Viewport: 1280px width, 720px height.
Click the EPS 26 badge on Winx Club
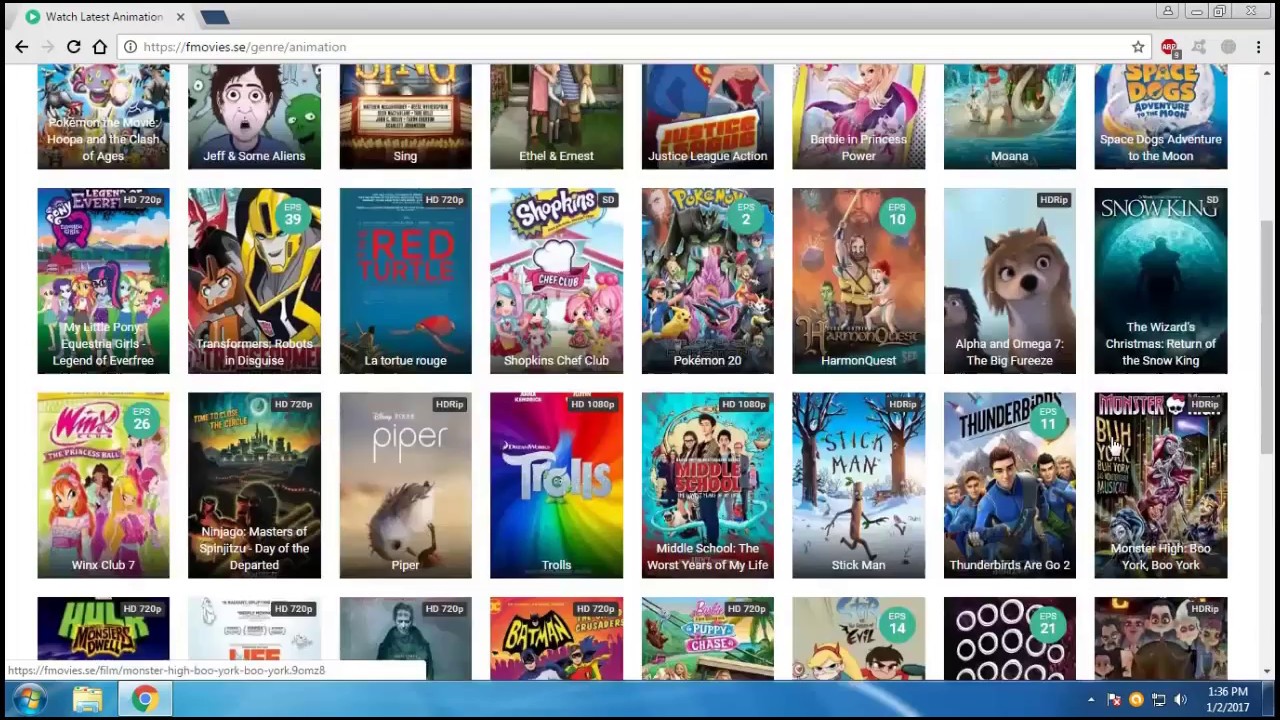pos(141,418)
